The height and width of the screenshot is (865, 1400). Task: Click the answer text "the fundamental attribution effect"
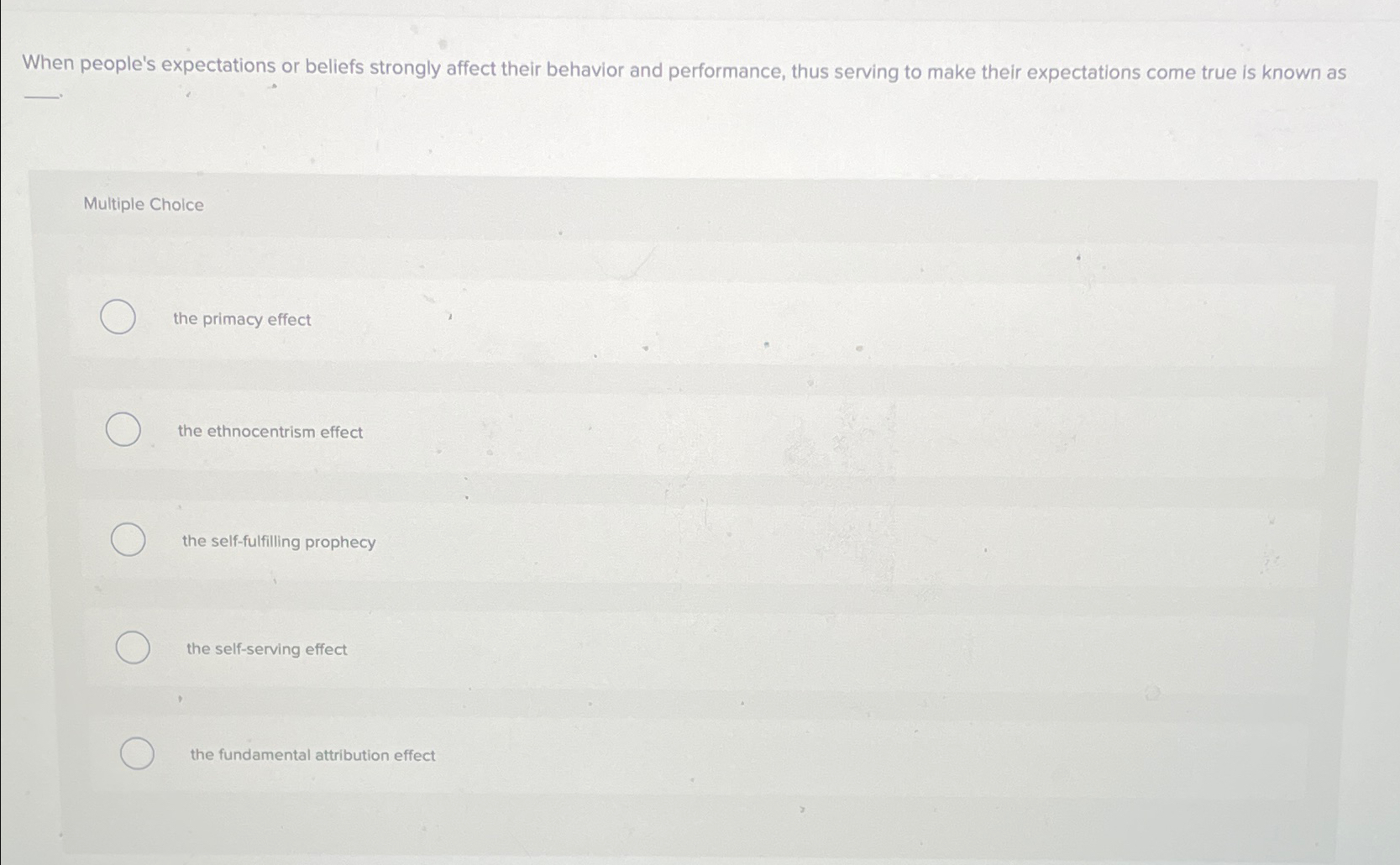[x=312, y=755]
